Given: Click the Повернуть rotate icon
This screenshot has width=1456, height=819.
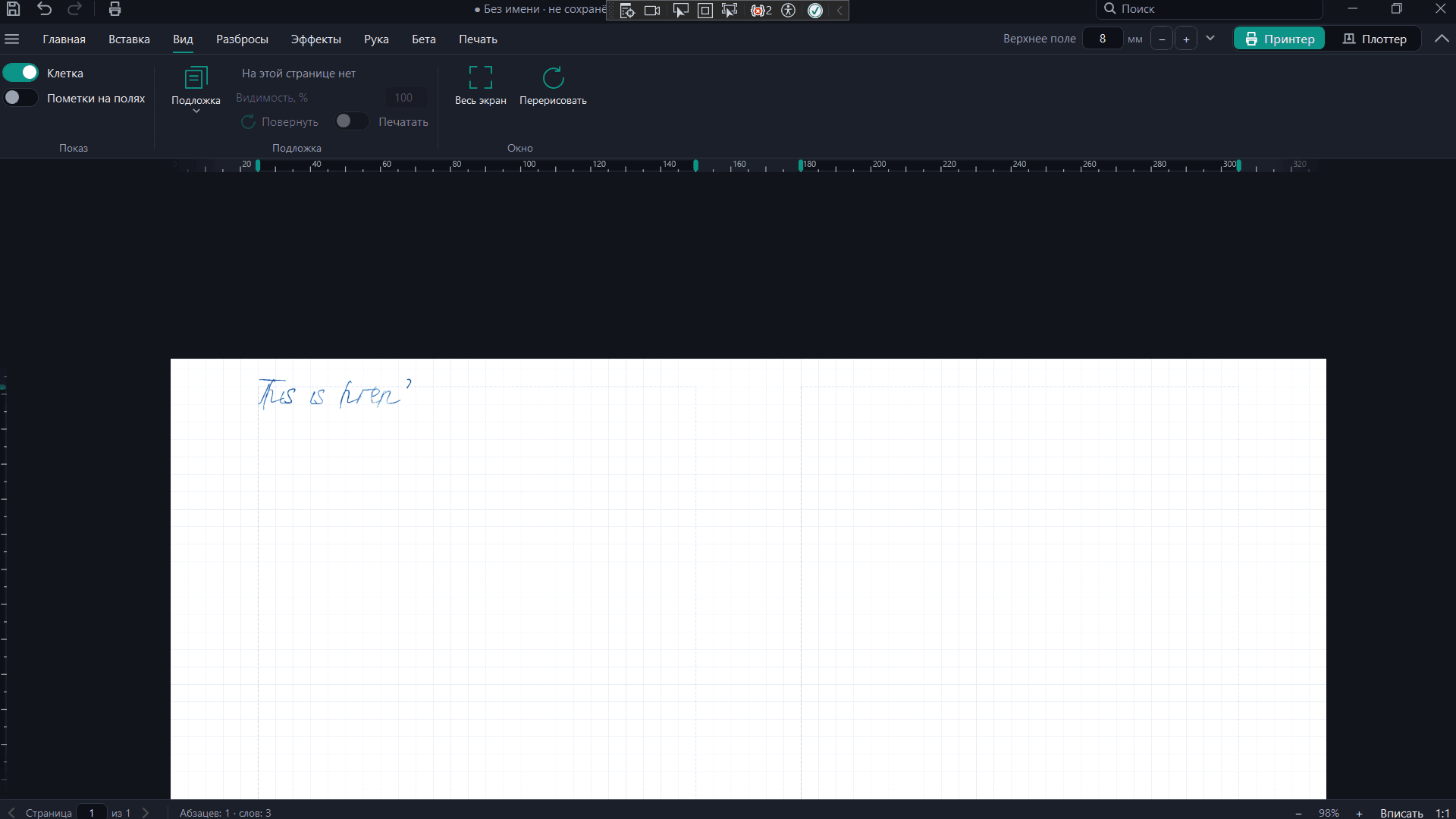Looking at the screenshot, I should (x=248, y=122).
